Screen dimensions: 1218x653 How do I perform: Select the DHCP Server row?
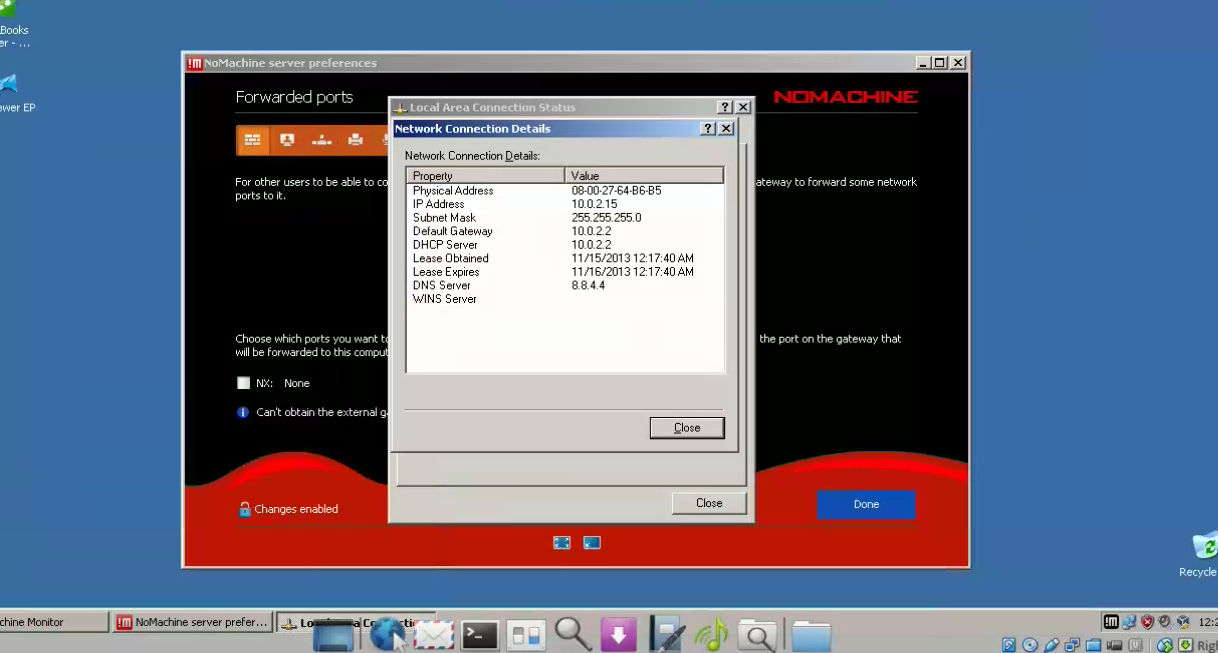pyautogui.click(x=565, y=244)
